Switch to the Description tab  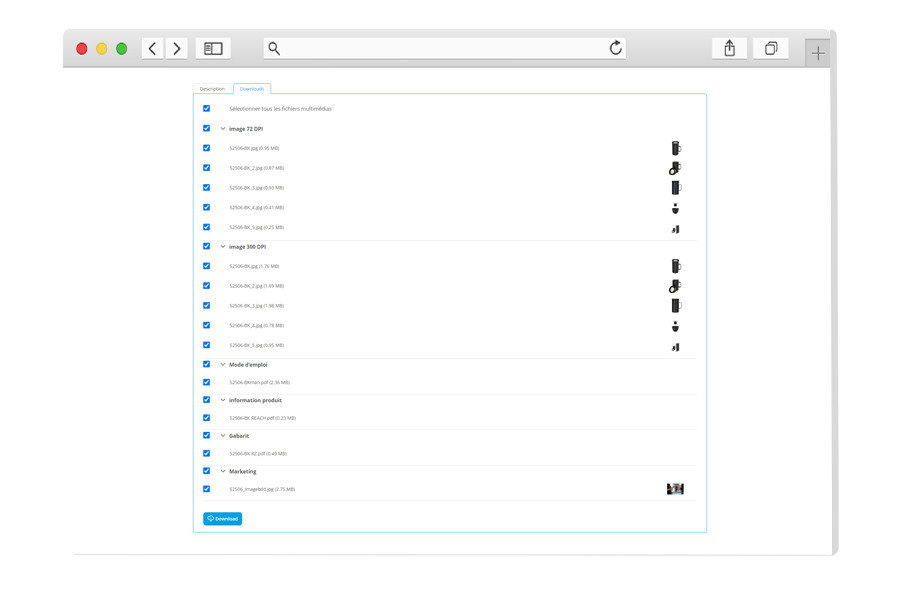pos(212,88)
